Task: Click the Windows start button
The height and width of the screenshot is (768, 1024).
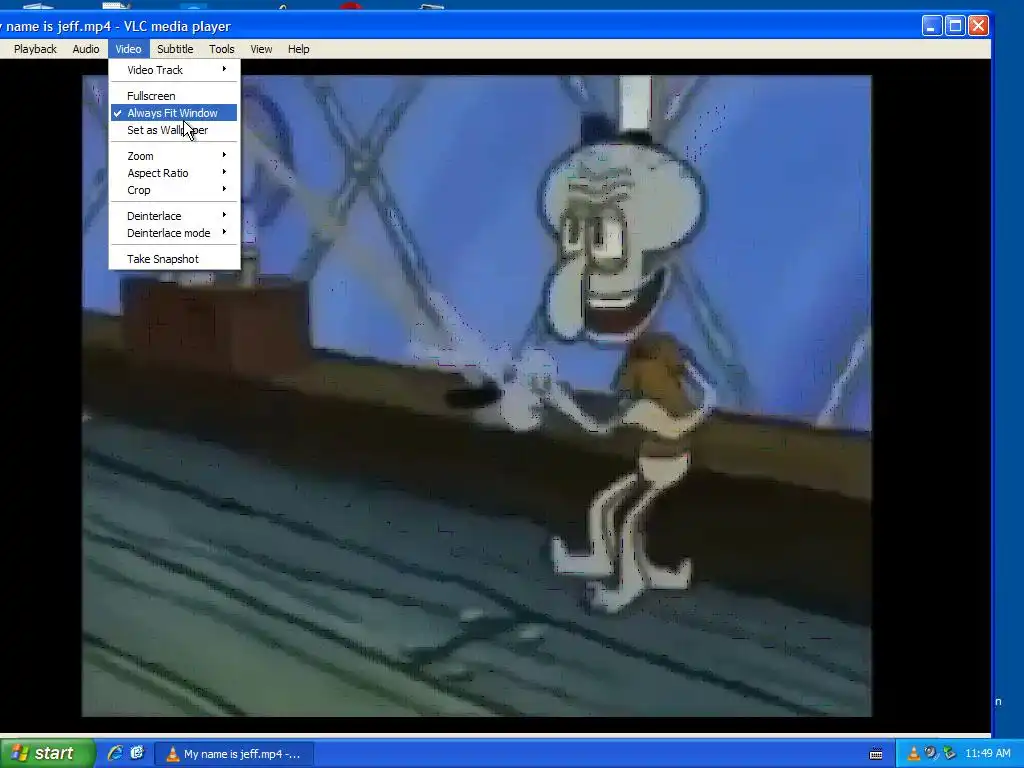Action: point(46,753)
